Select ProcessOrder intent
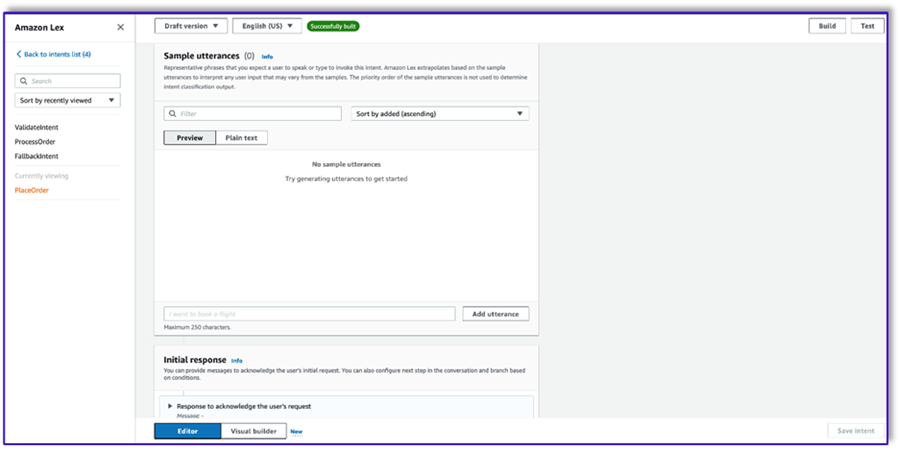900x449 pixels. pyautogui.click(x=35, y=142)
